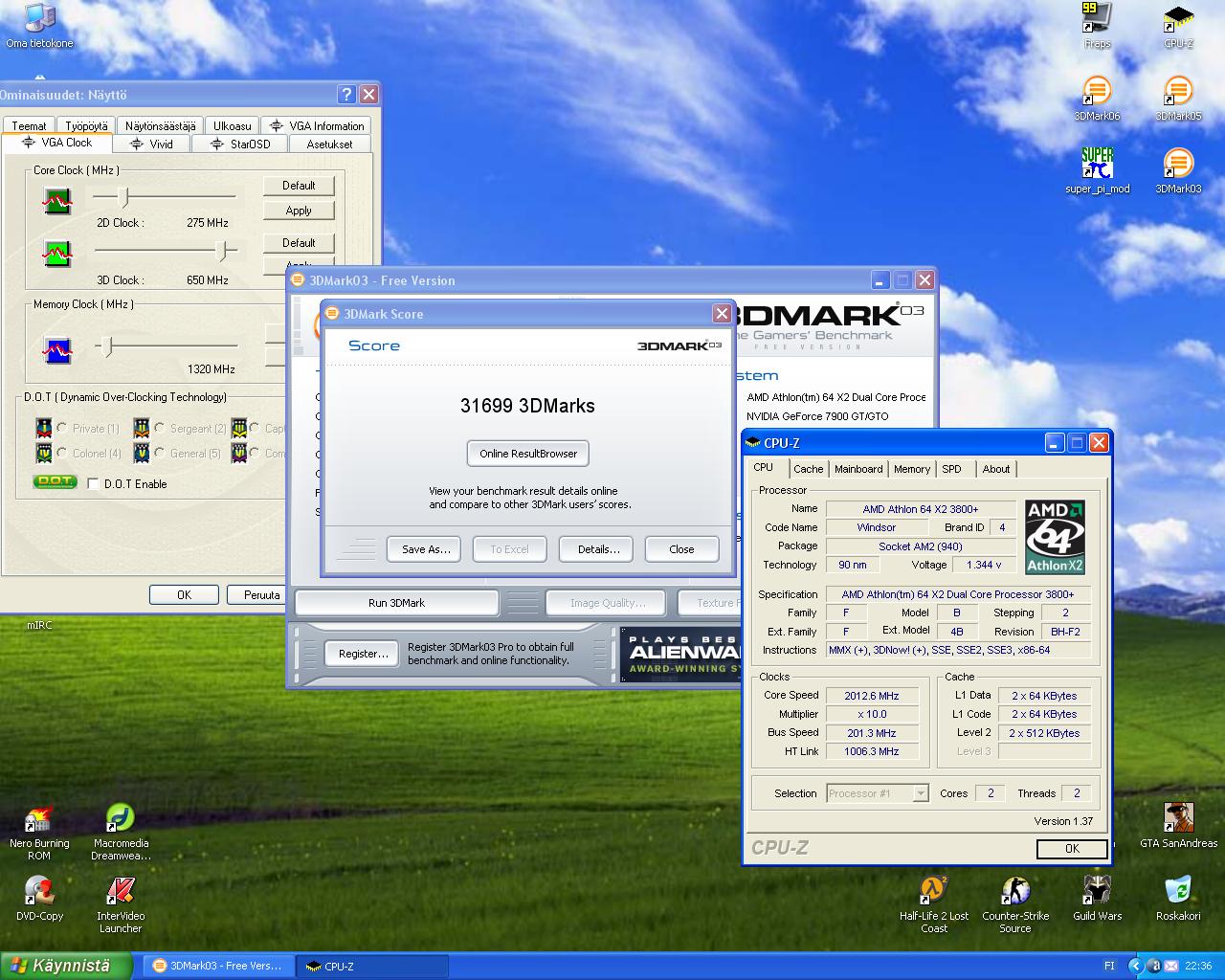Screen dimensions: 1225x980
Task: Open the Roskakori recycle bin
Action: (x=1178, y=899)
